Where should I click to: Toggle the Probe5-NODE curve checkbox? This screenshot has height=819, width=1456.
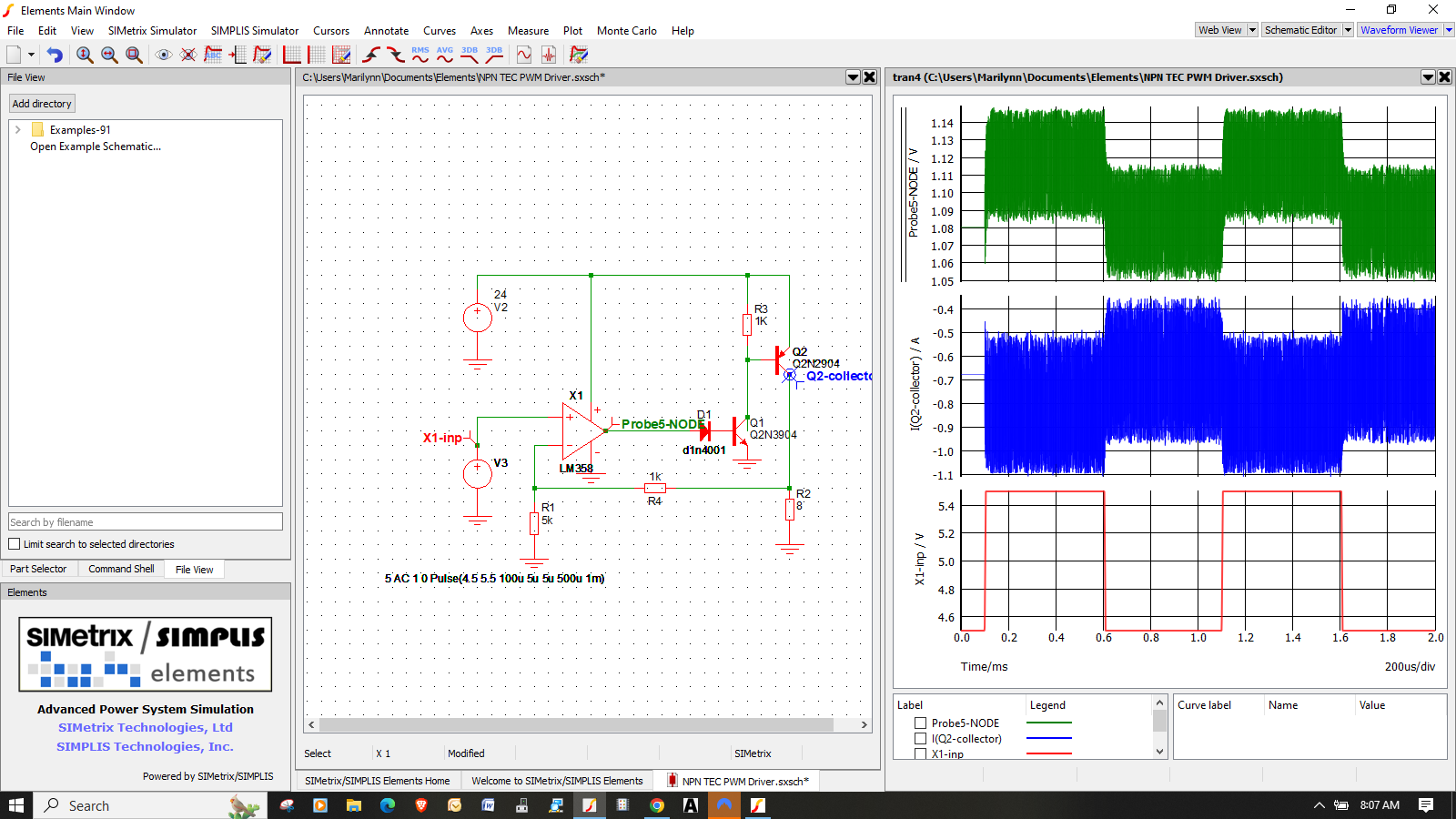920,723
